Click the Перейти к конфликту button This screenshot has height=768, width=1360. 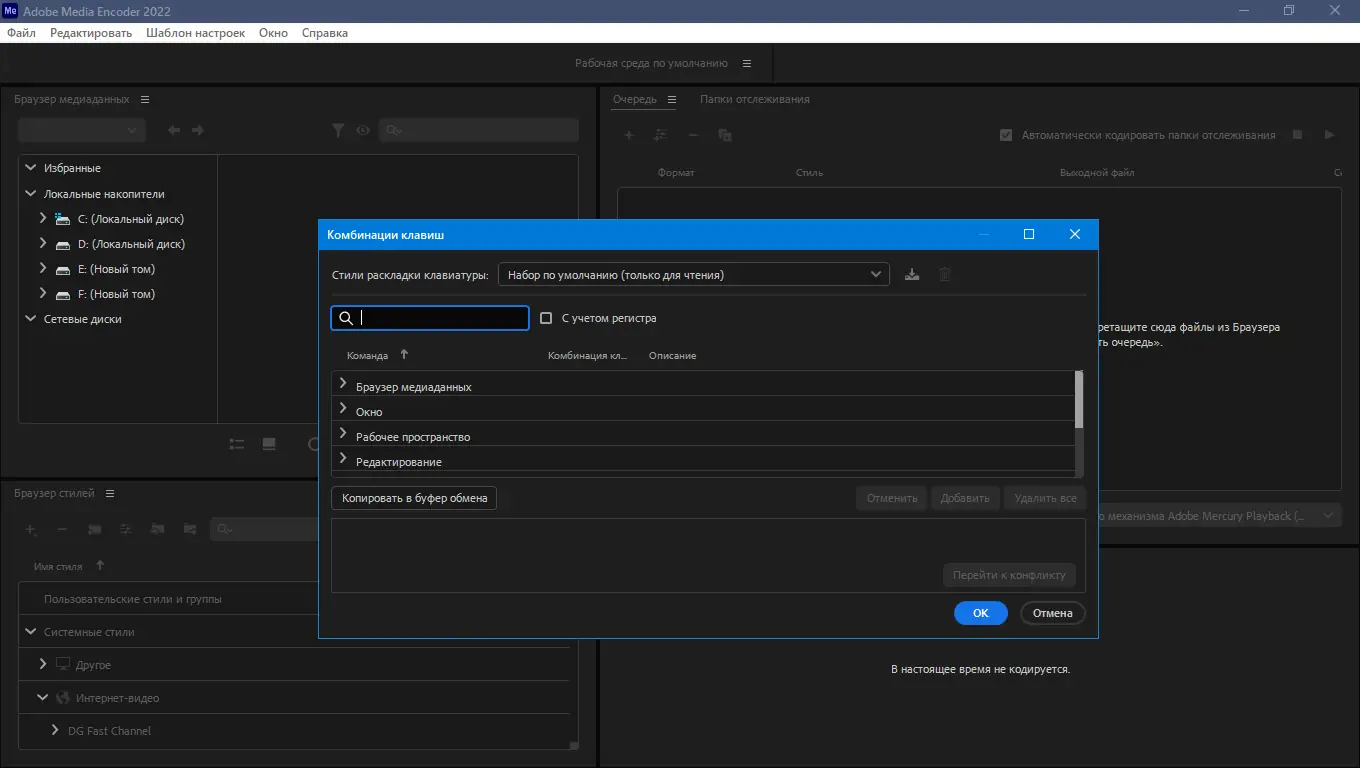click(1010, 575)
